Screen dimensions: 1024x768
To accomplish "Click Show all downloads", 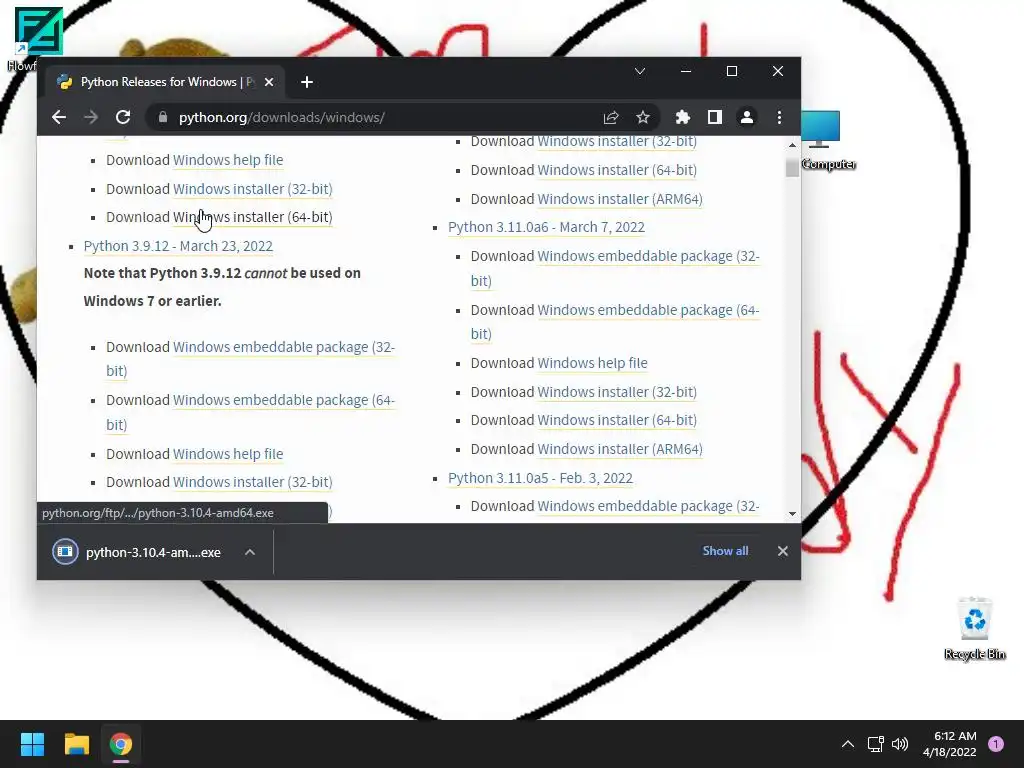I will pyautogui.click(x=725, y=551).
